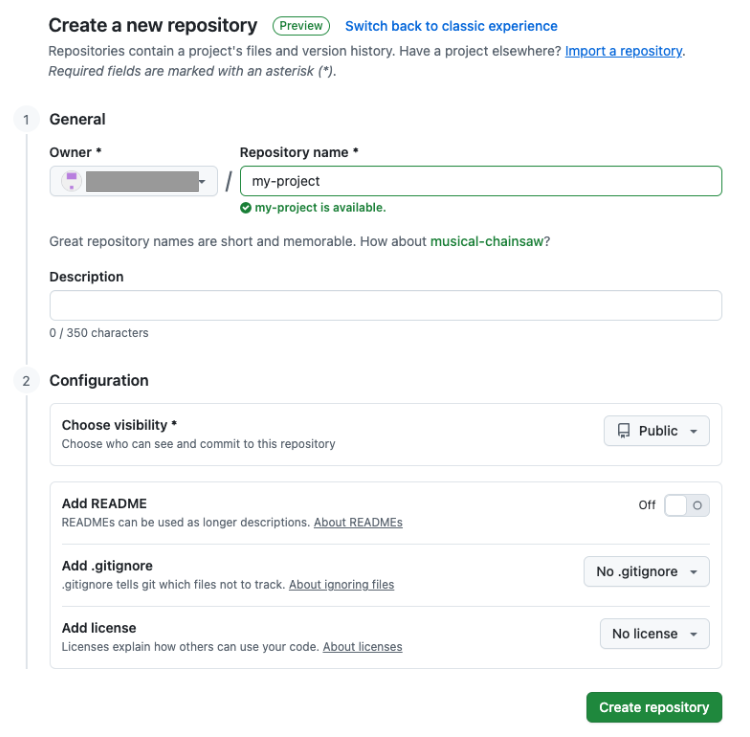The height and width of the screenshot is (737, 750).
Task: Expand the Public visibility dropdown
Action: tap(656, 431)
